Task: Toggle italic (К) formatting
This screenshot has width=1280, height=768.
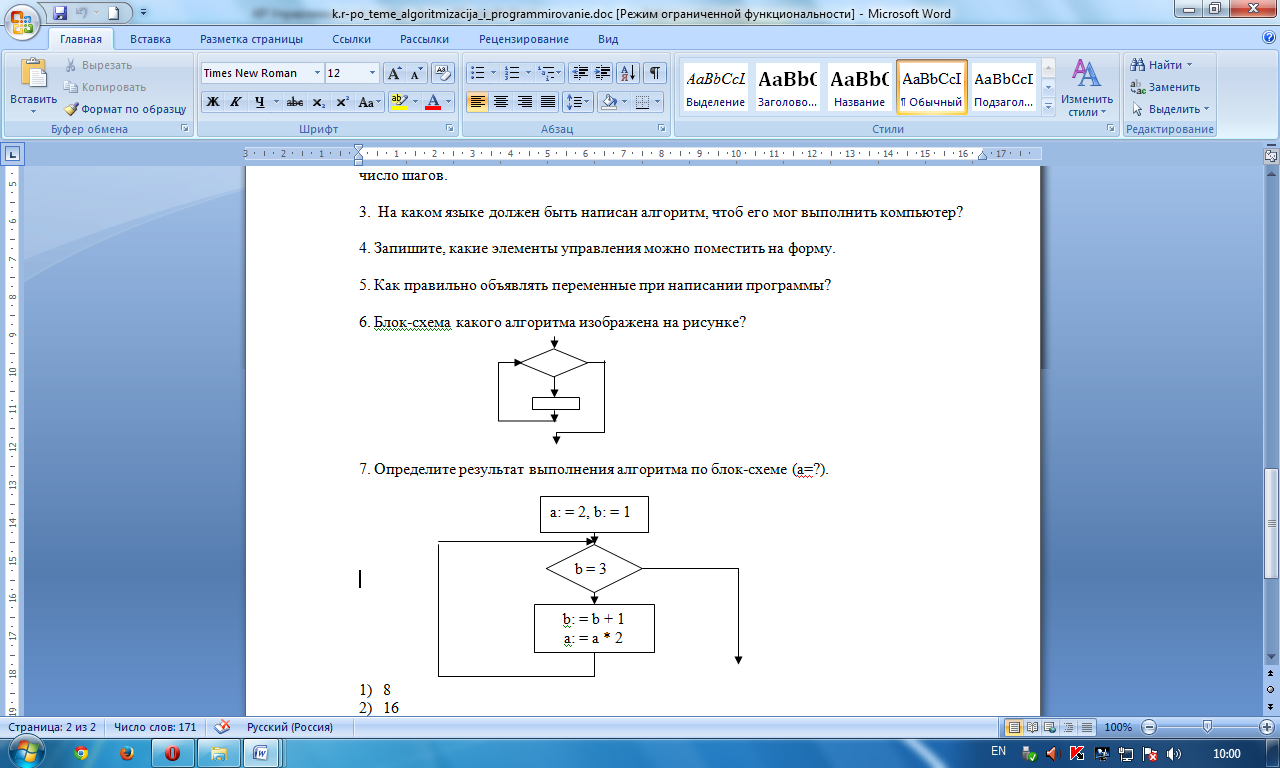Action: [236, 102]
